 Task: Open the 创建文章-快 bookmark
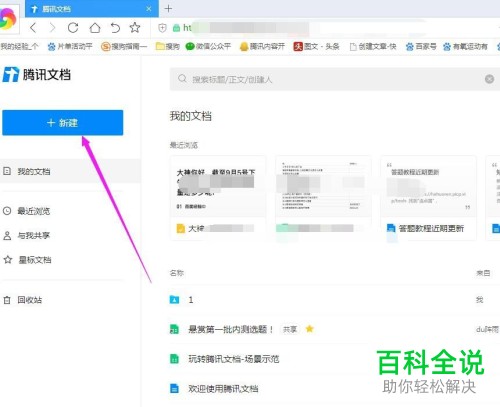coord(373,46)
